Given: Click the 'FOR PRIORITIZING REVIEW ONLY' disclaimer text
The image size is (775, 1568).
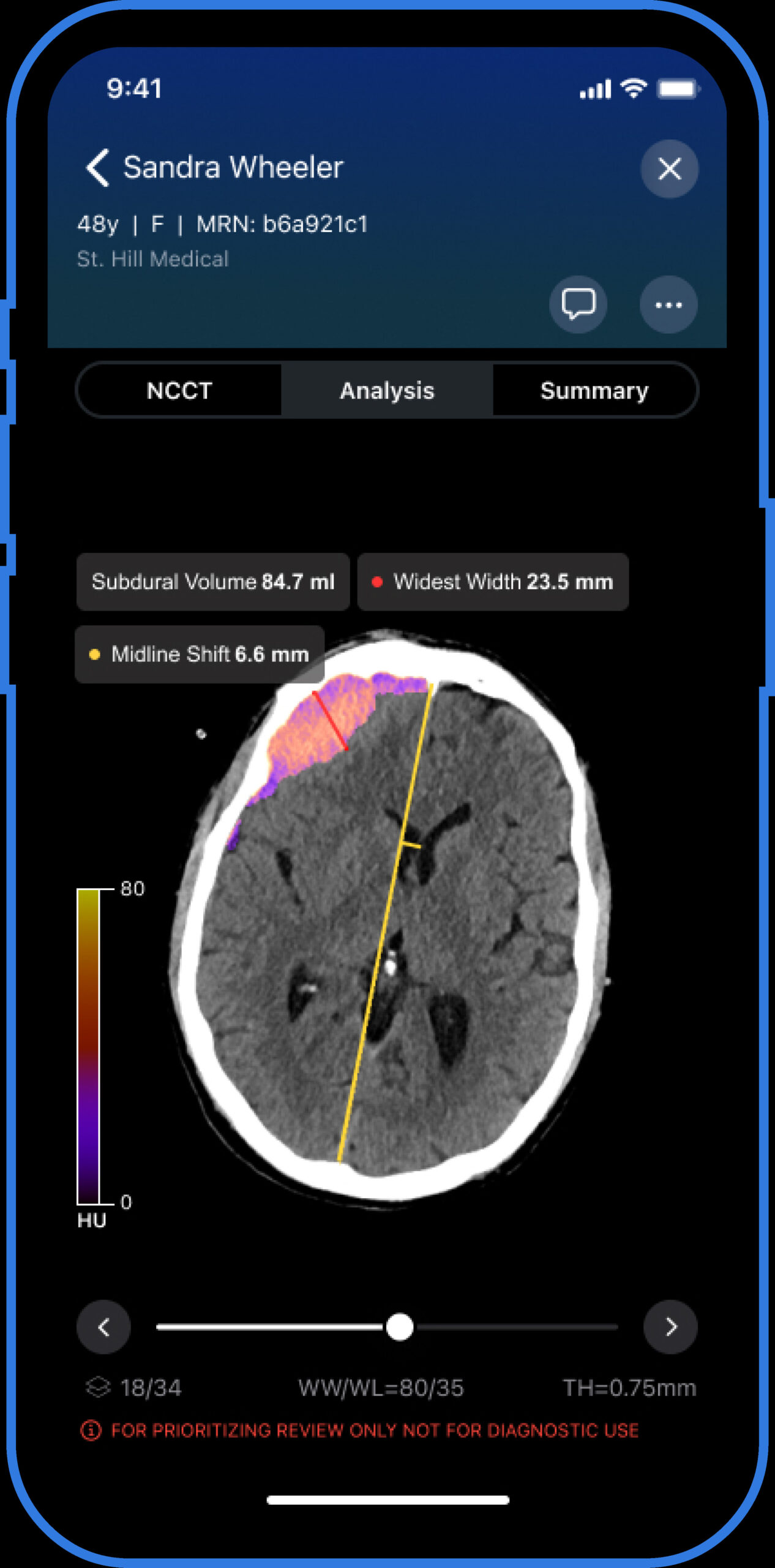Looking at the screenshot, I should [x=375, y=1430].
